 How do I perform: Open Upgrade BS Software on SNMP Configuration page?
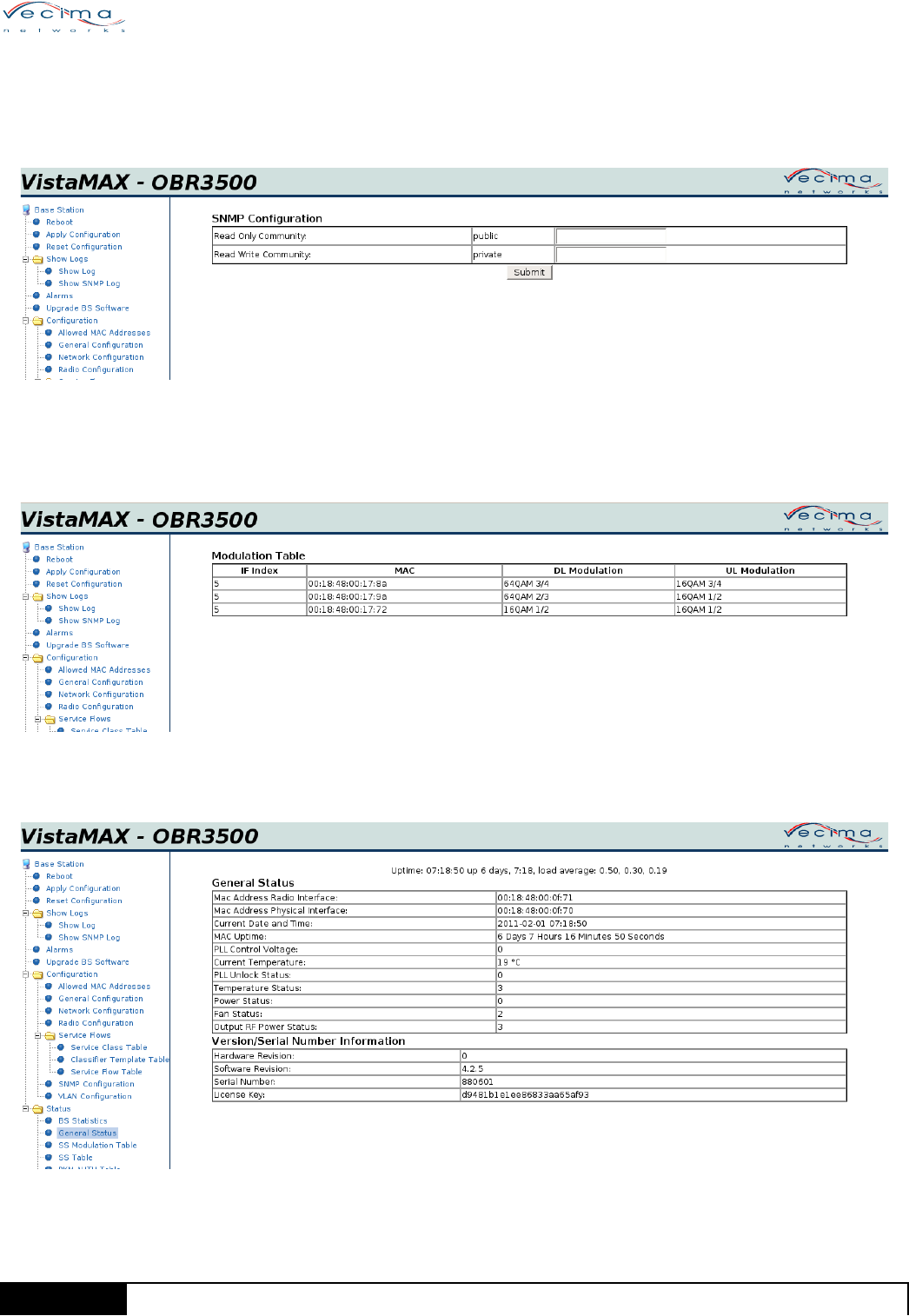[x=88, y=308]
